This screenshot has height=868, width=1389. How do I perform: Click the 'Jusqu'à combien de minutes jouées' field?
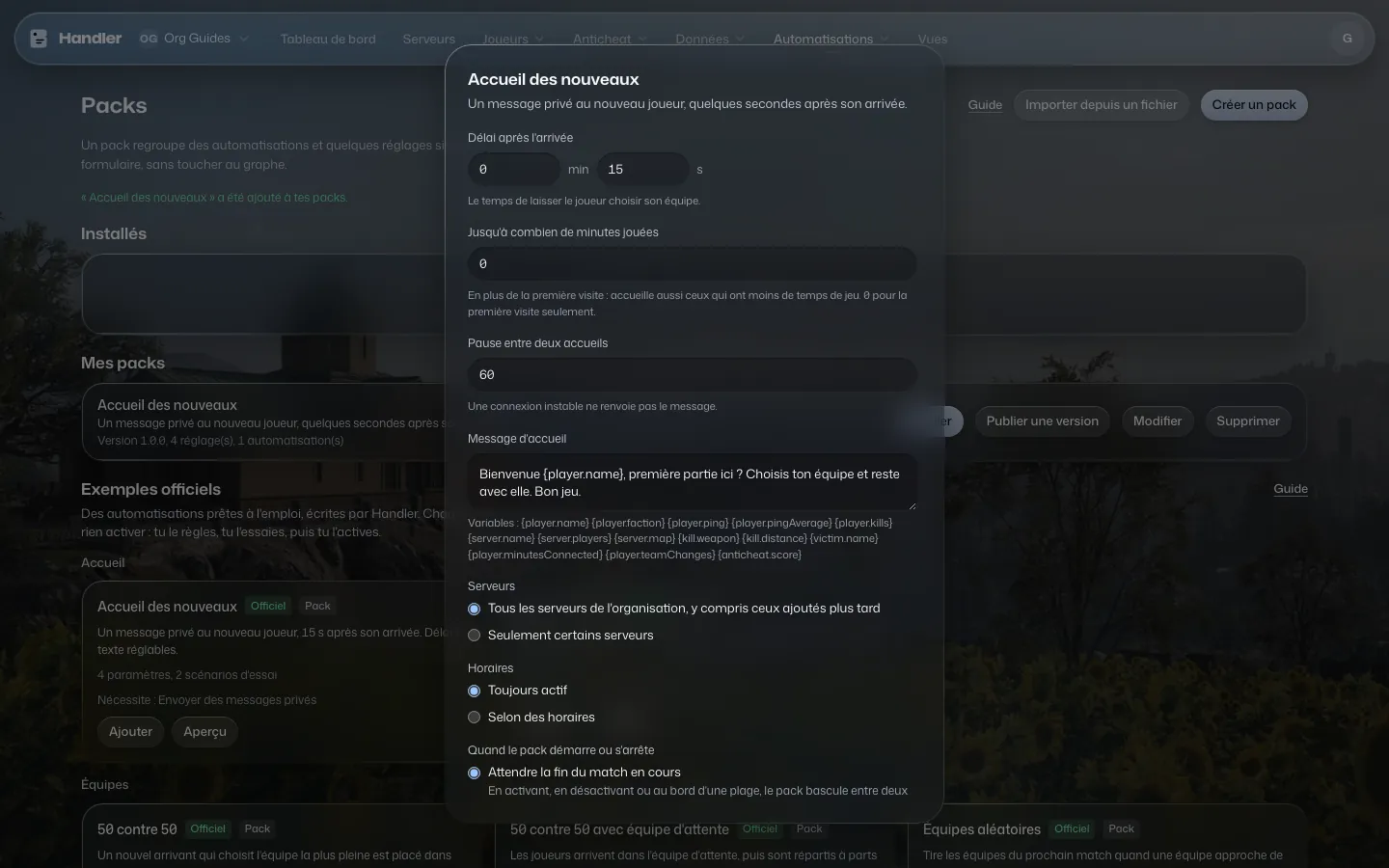692,263
